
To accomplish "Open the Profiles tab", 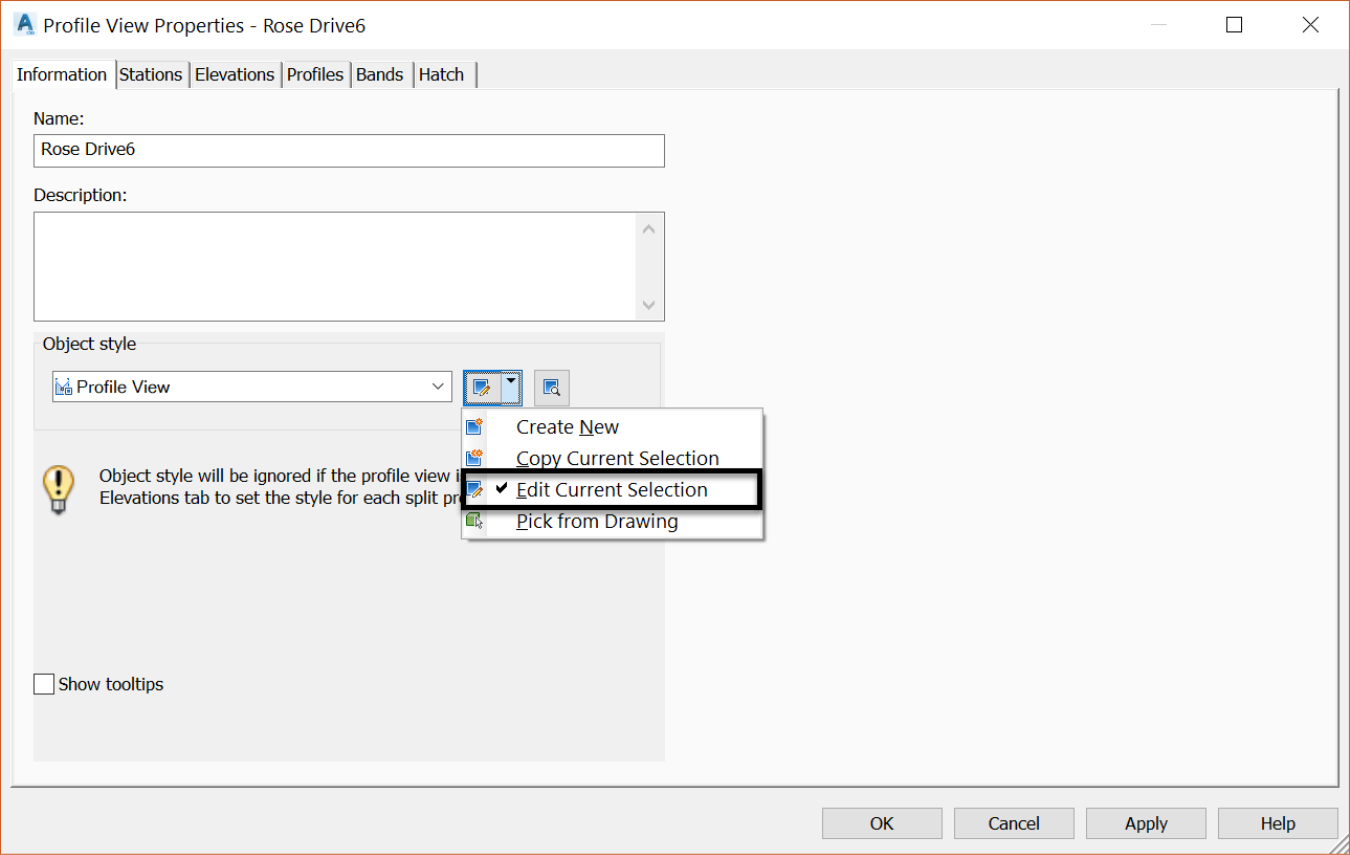I will (x=315, y=75).
